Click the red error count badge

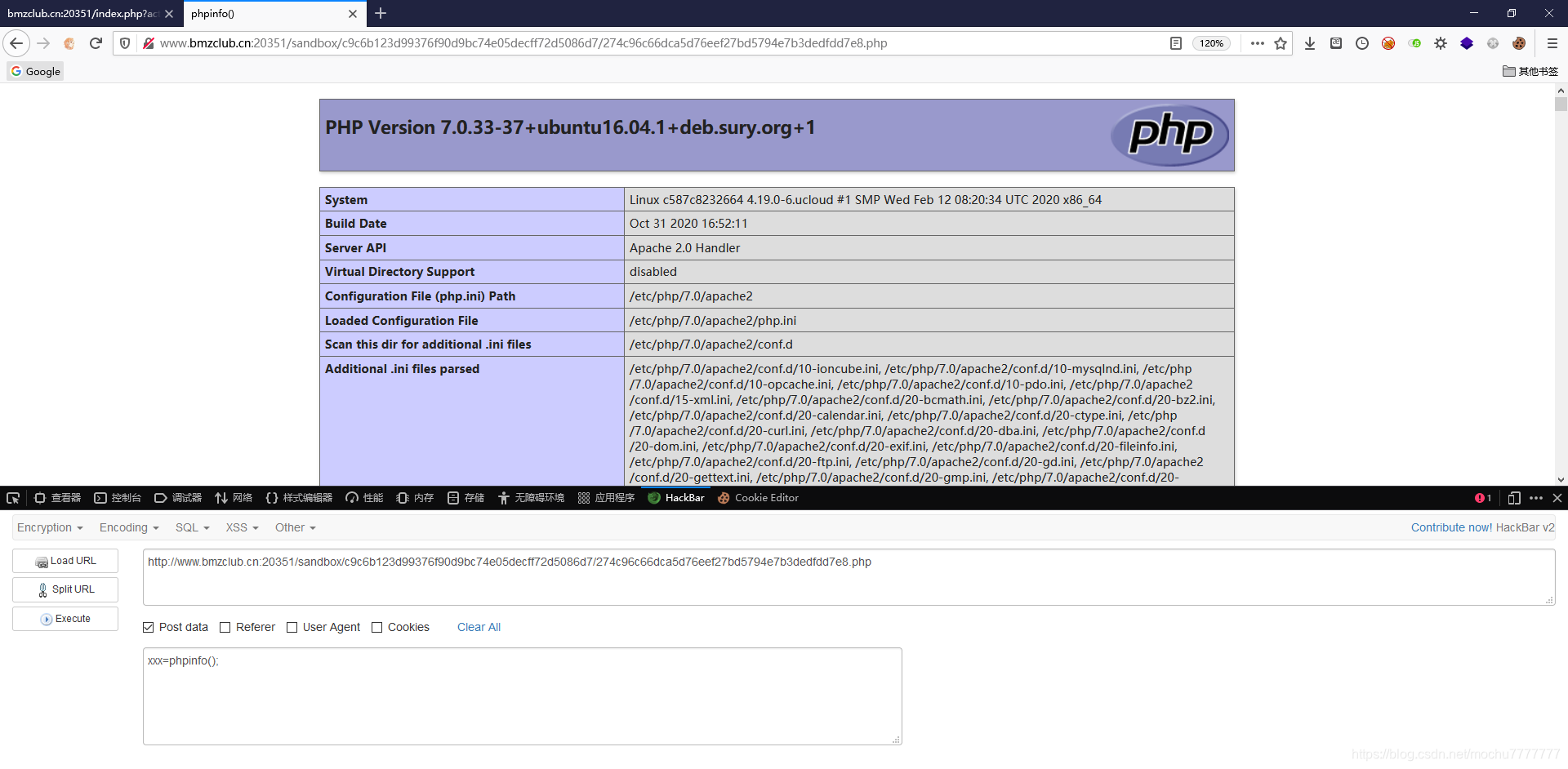1483,498
